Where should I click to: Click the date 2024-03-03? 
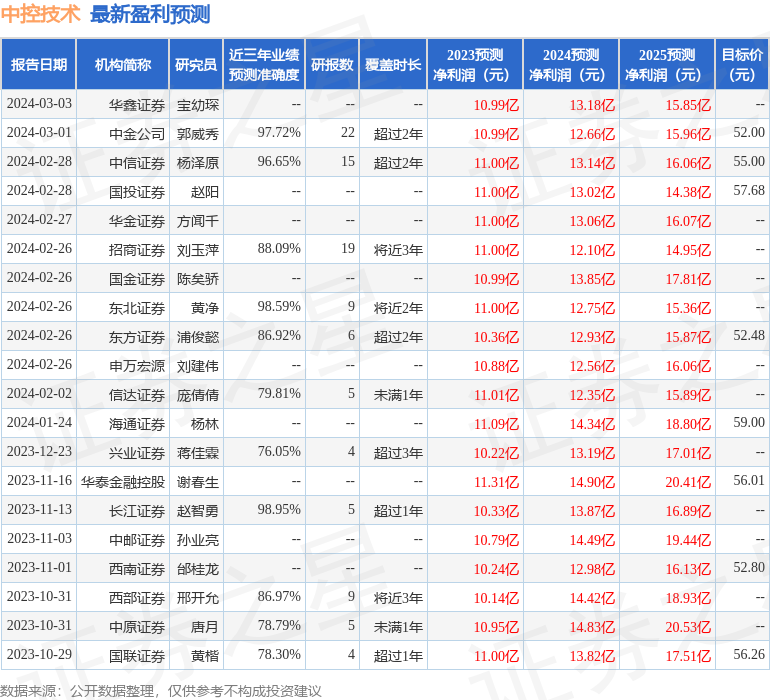pyautogui.click(x=39, y=104)
